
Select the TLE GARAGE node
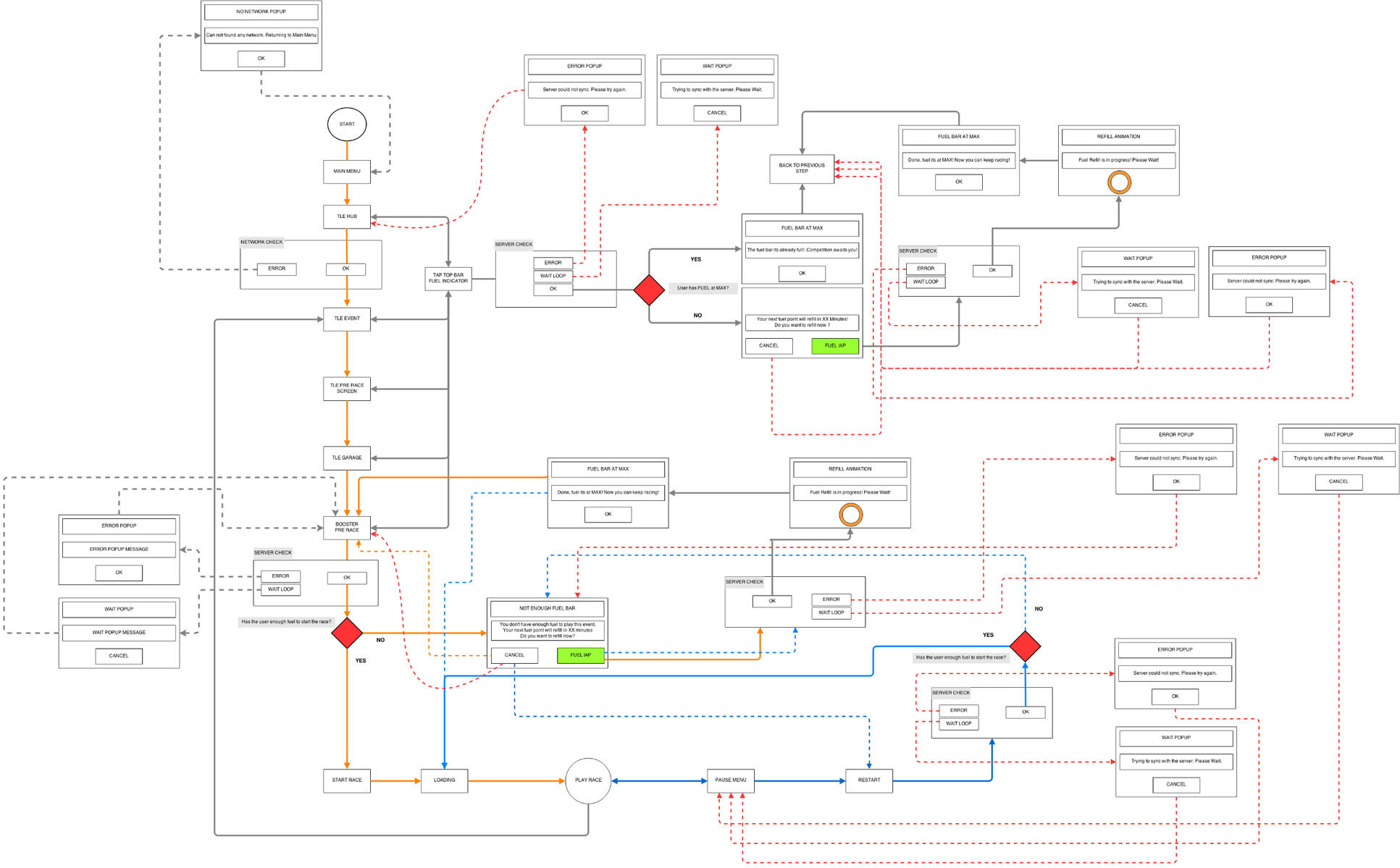[x=346, y=458]
